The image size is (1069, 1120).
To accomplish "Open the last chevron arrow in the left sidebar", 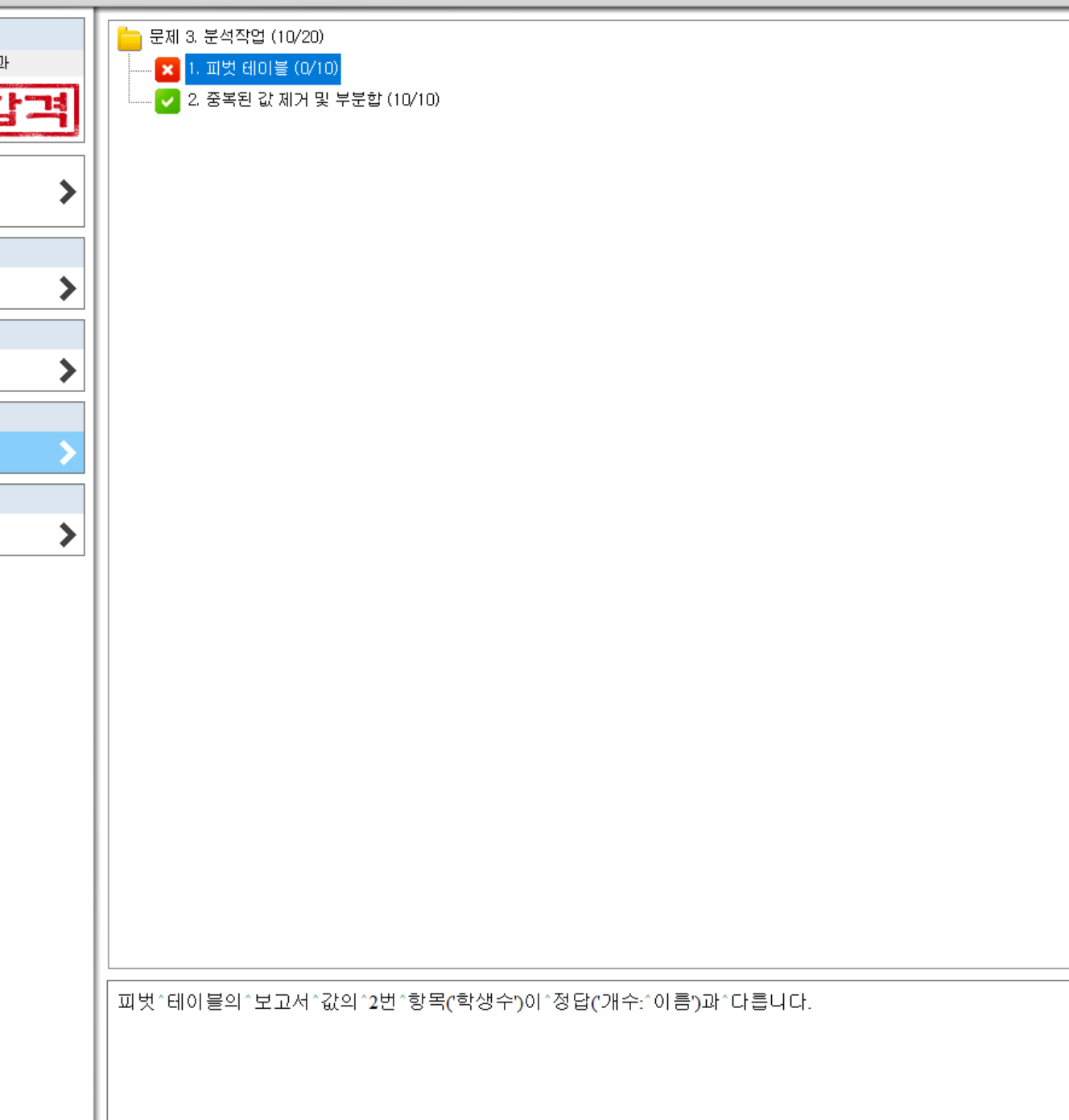I will 68,535.
